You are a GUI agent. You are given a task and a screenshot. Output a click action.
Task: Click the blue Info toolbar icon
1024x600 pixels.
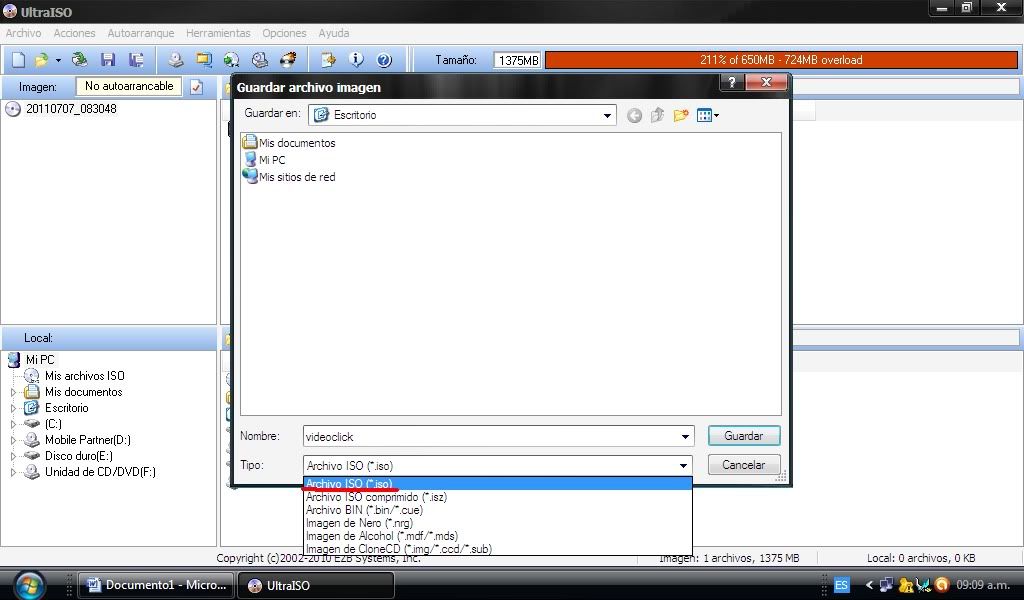click(x=356, y=60)
